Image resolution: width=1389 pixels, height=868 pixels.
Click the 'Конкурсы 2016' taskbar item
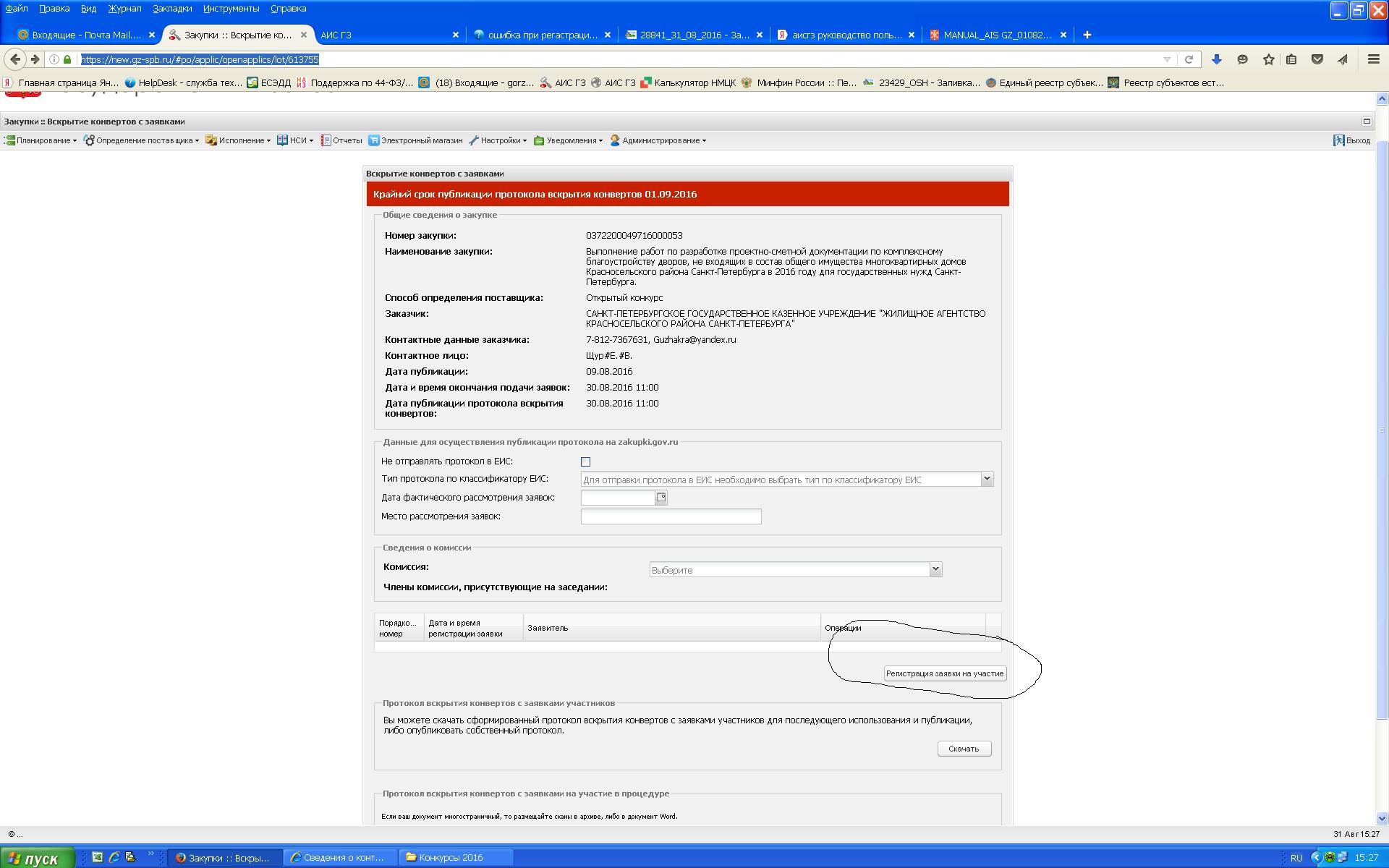tap(450, 857)
